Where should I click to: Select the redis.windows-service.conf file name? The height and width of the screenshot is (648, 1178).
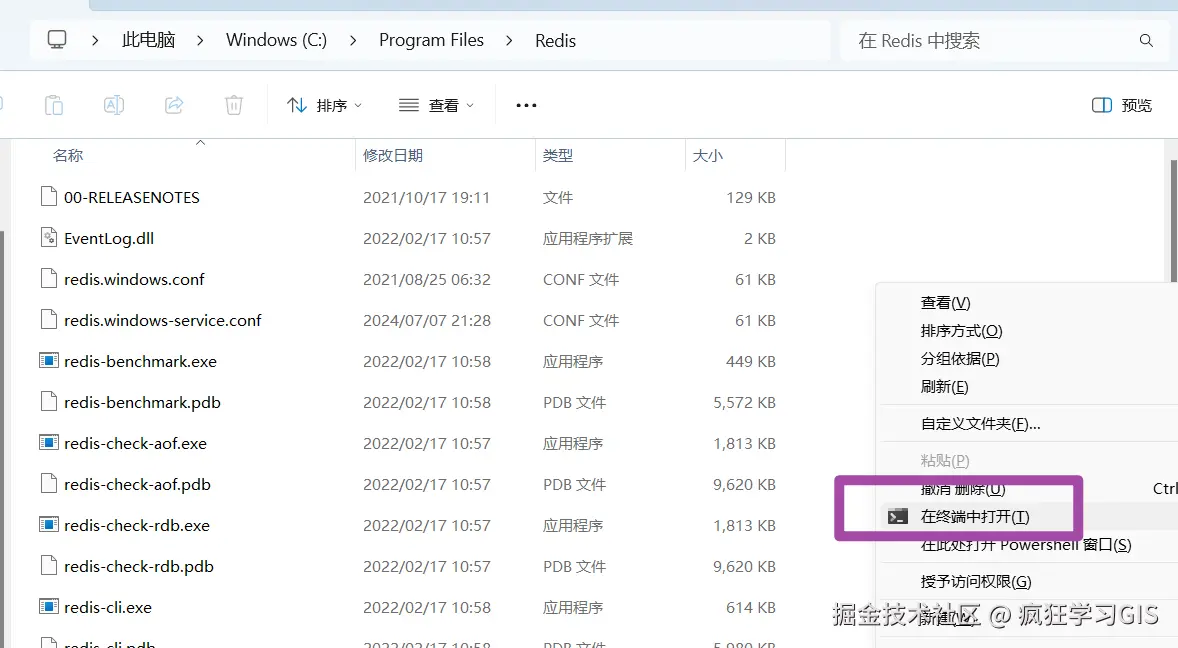pos(162,321)
